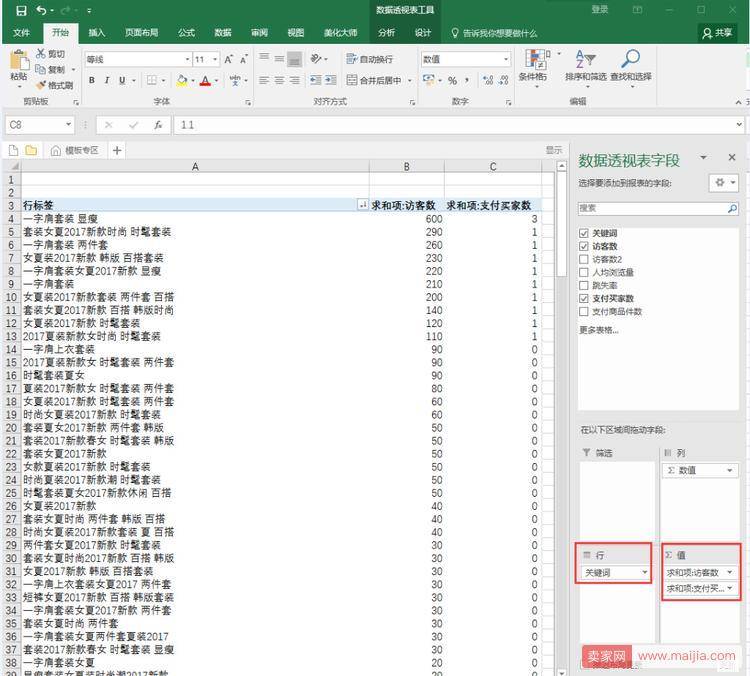
Task: Open the Name Box dropdown arrow
Action: (68, 125)
